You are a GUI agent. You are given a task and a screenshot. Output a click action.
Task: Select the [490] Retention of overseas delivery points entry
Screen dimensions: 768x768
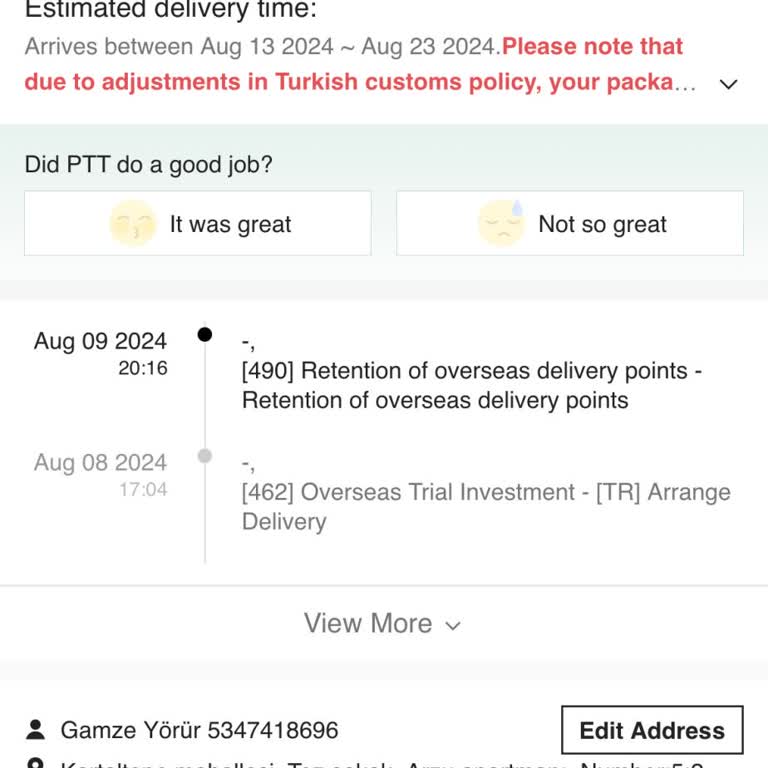(x=471, y=385)
